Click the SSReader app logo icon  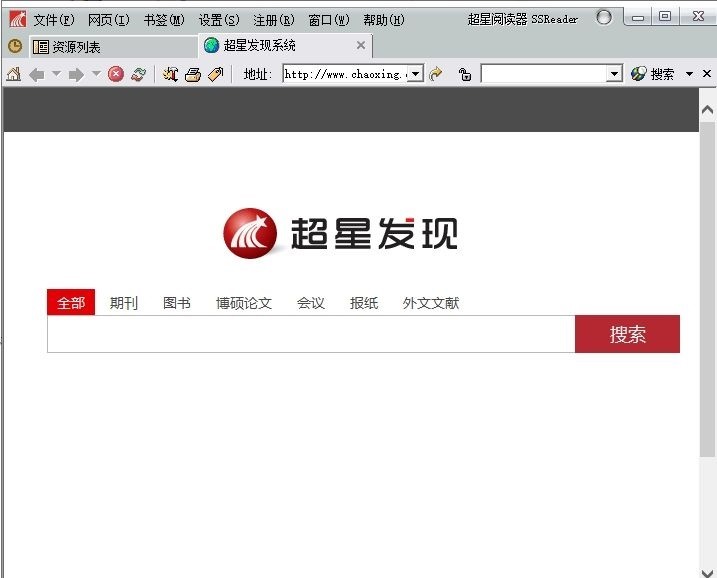click(x=18, y=19)
